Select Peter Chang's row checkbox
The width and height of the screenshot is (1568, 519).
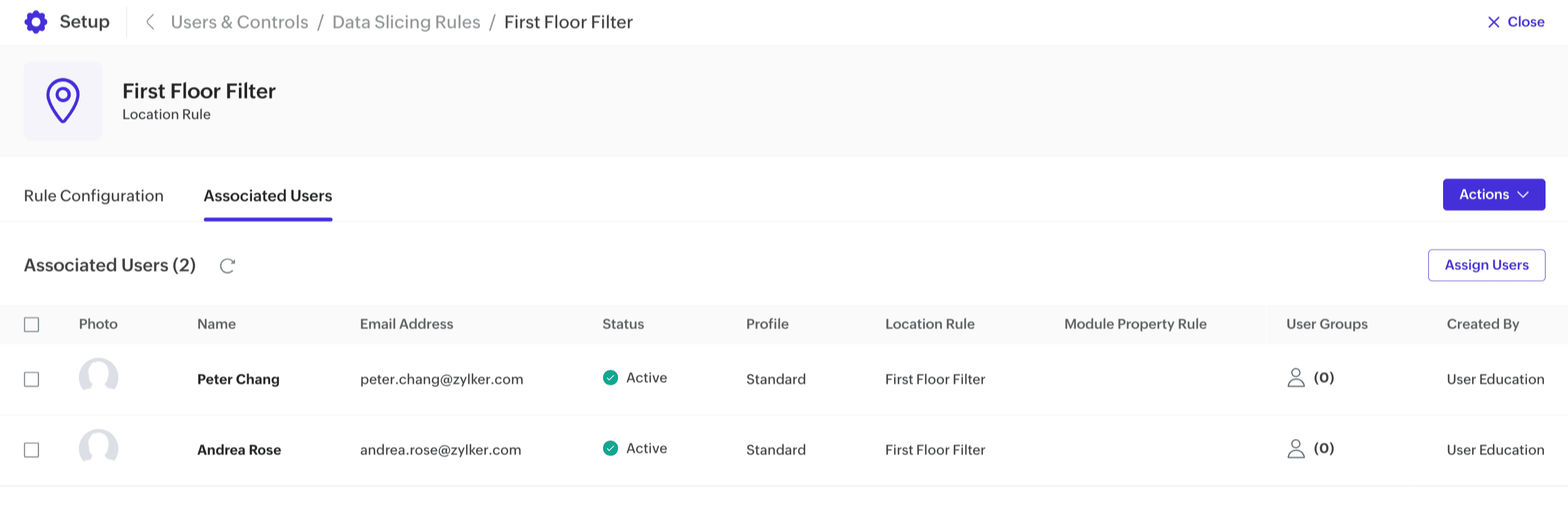[x=32, y=379]
